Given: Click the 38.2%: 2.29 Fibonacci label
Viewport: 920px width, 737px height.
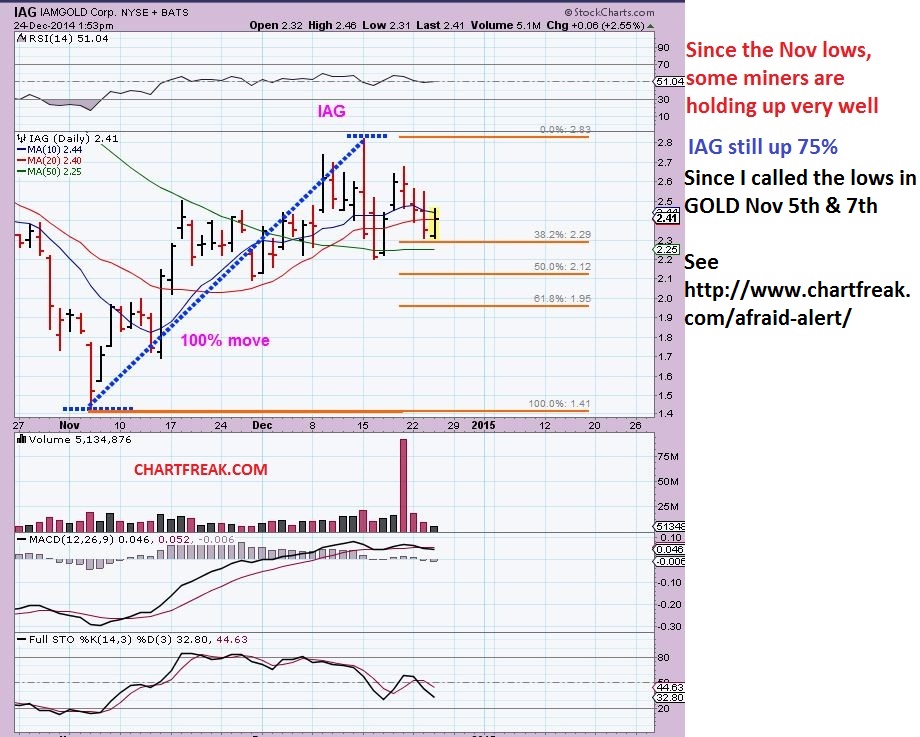Looking at the screenshot, I should pyautogui.click(x=562, y=235).
